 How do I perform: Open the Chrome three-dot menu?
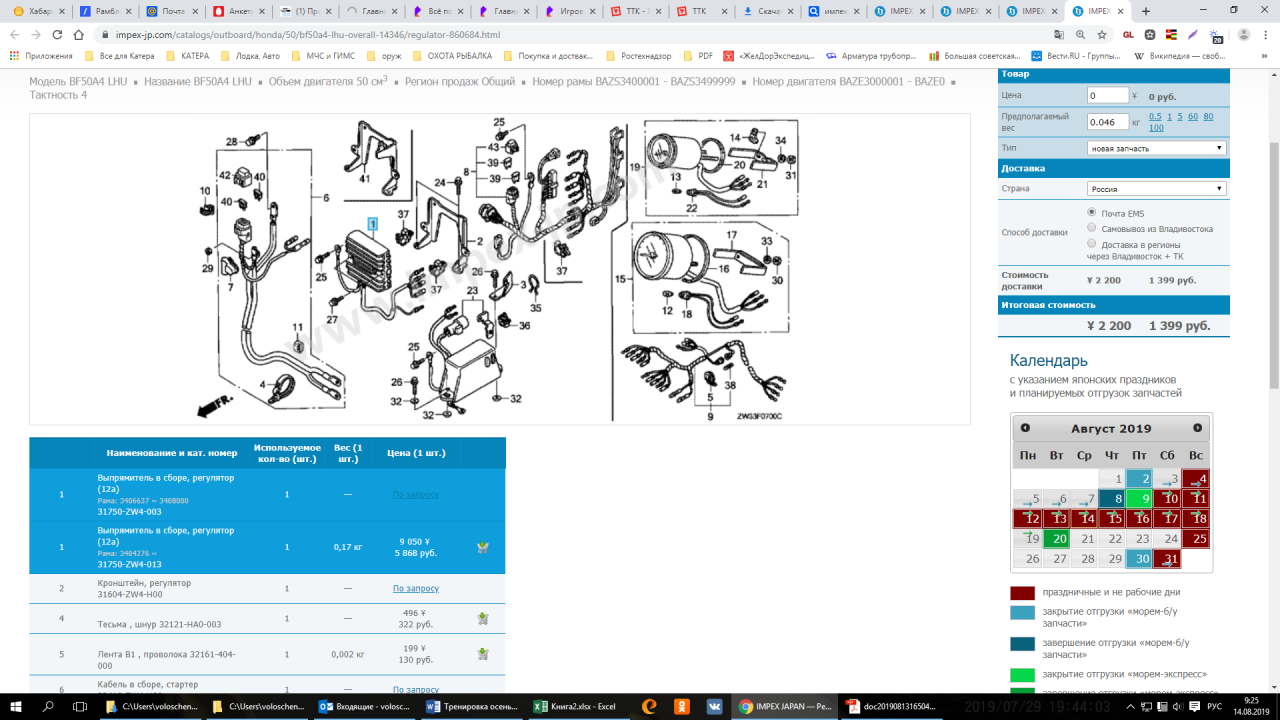(x=1265, y=34)
